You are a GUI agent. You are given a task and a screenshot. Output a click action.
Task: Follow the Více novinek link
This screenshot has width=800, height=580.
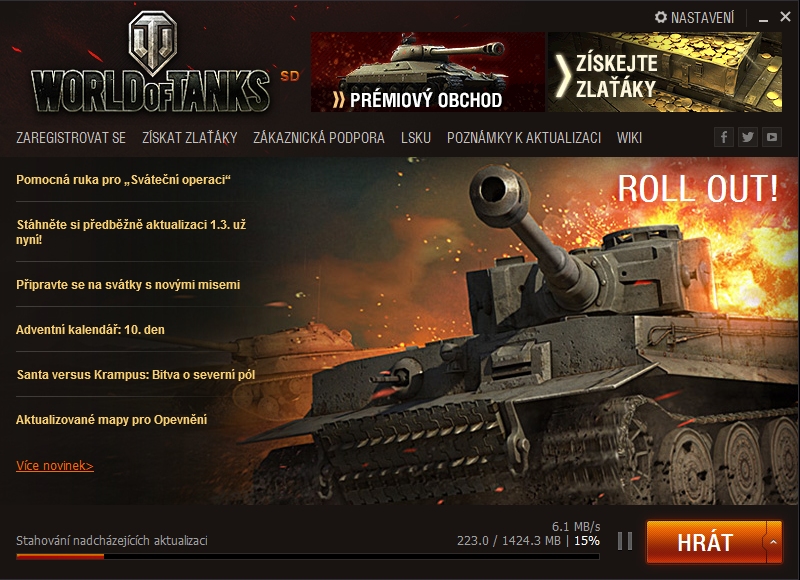tap(55, 465)
